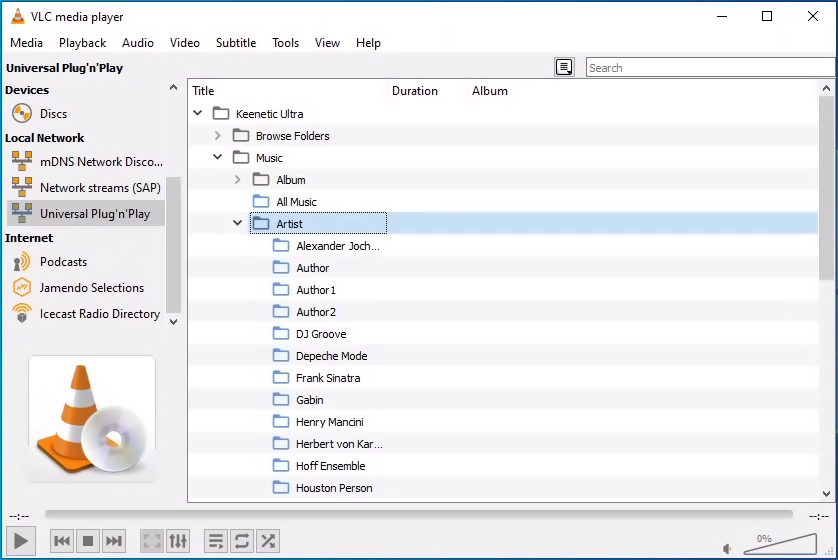838x560 pixels.
Task: Skip to next track
Action: (114, 541)
